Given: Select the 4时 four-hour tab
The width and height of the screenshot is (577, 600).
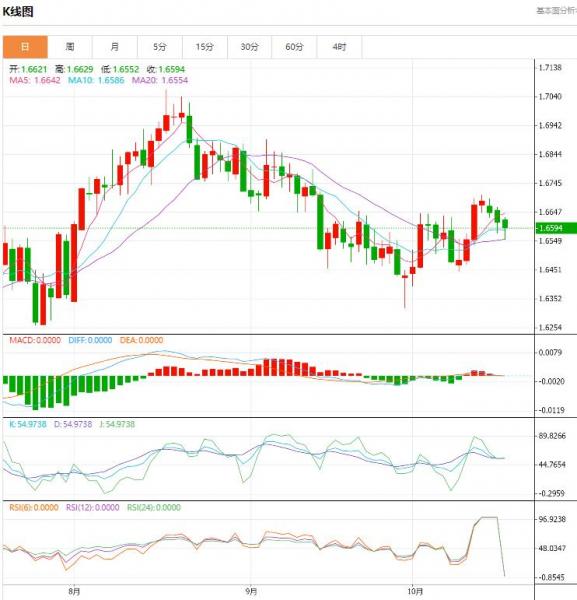Looking at the screenshot, I should pyautogui.click(x=339, y=47).
